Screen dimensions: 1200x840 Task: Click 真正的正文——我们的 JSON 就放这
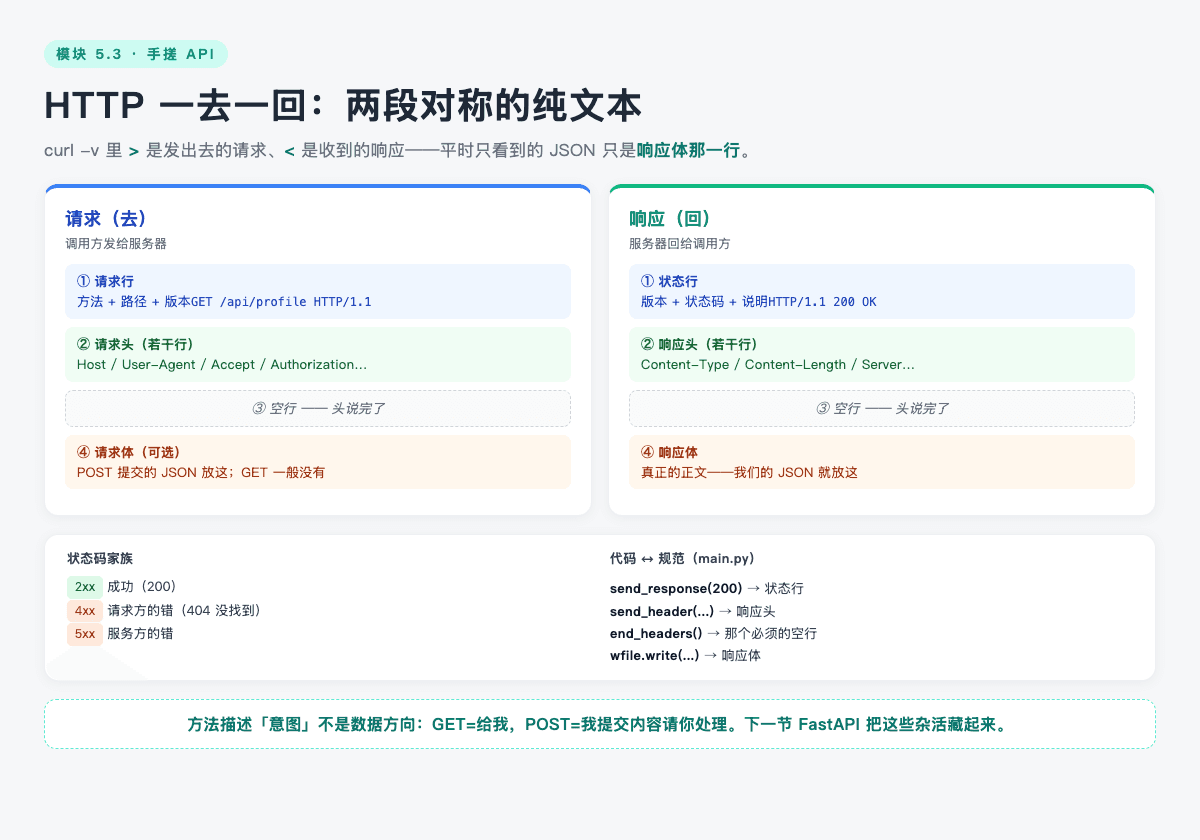coord(750,472)
